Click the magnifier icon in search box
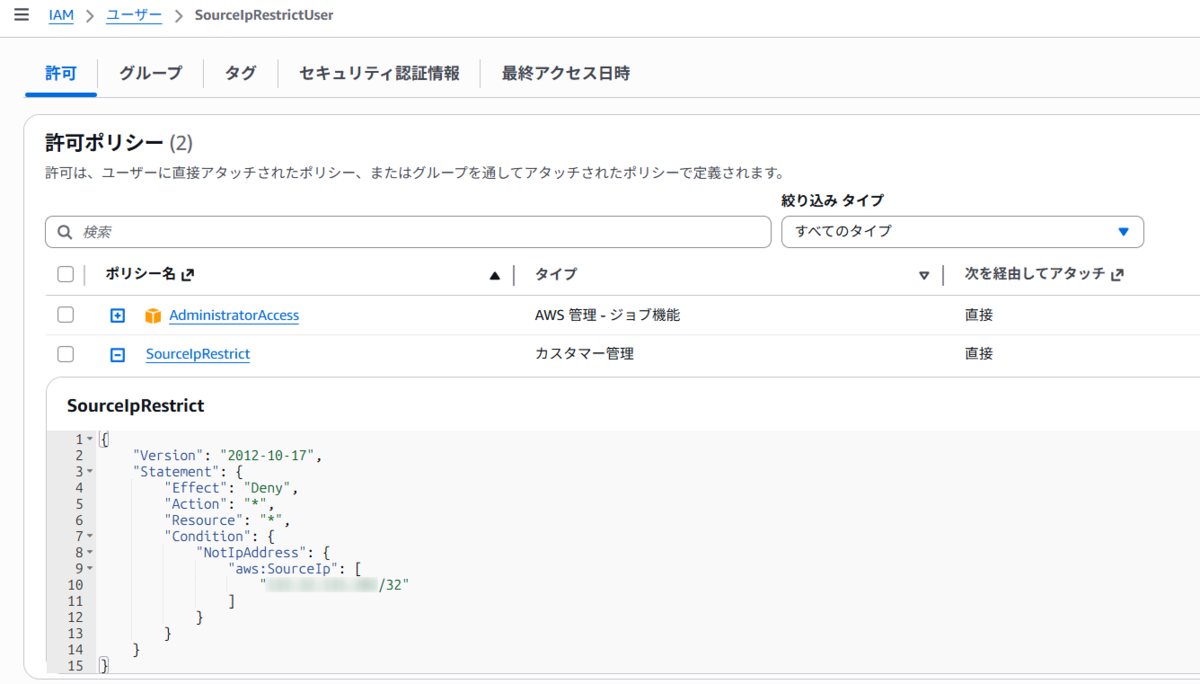 click(65, 231)
